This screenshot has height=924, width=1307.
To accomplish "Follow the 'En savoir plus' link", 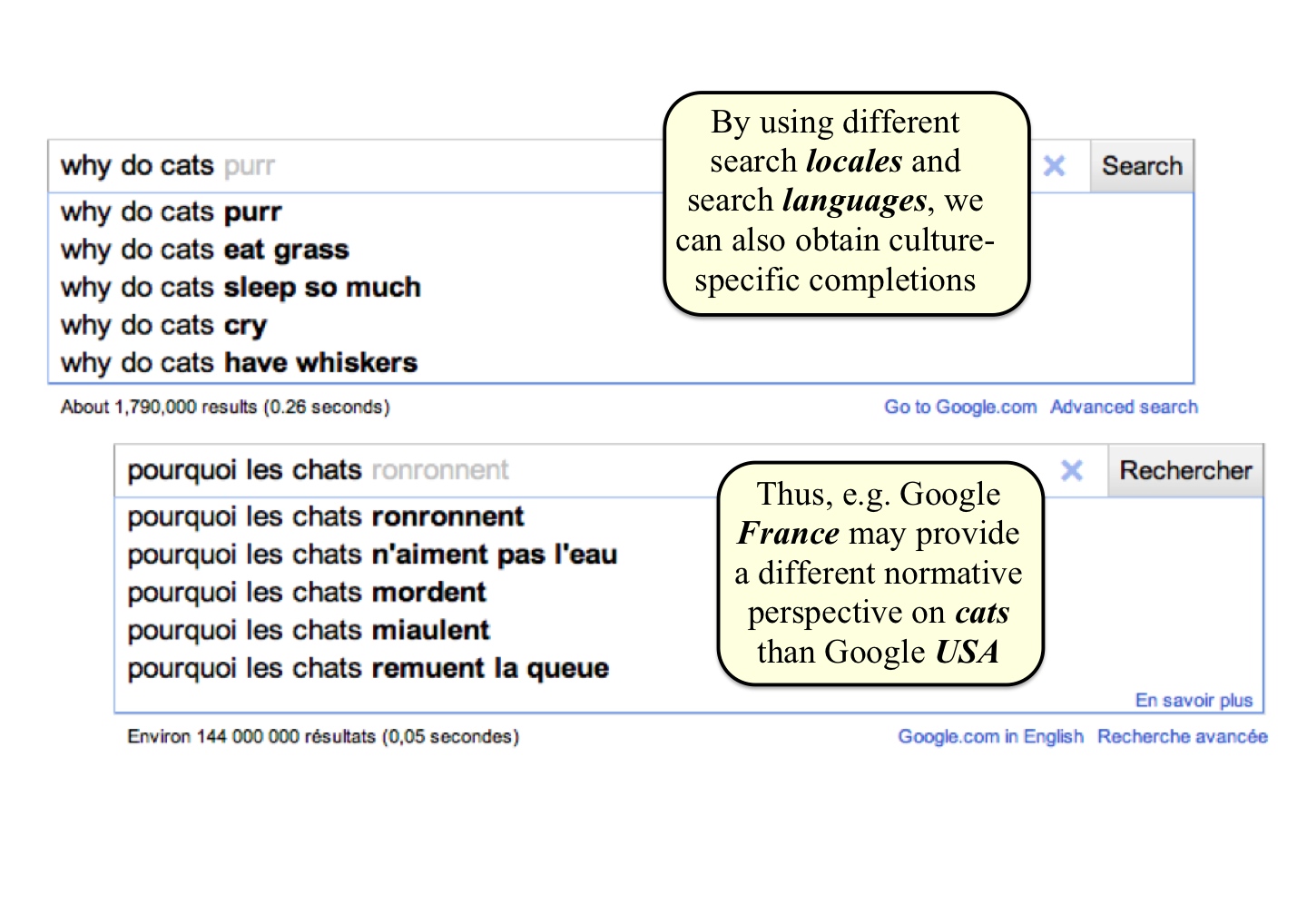I will (x=1194, y=700).
